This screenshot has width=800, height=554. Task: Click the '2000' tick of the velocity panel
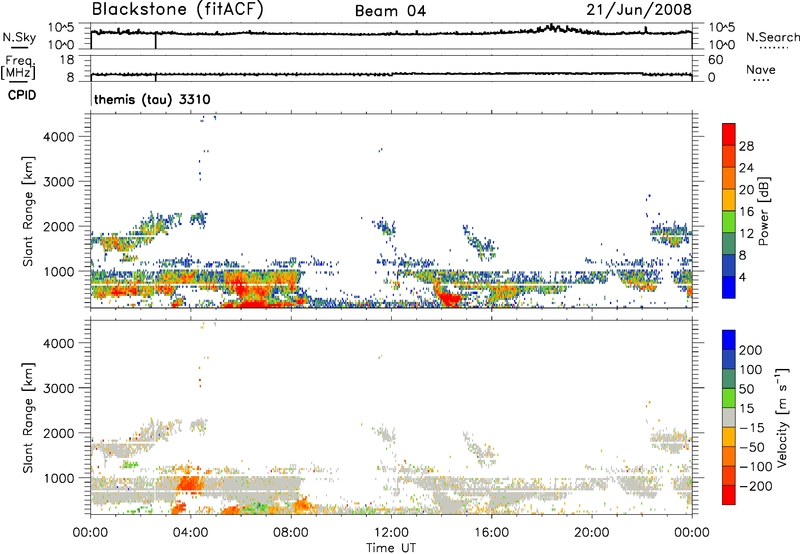(x=59, y=433)
